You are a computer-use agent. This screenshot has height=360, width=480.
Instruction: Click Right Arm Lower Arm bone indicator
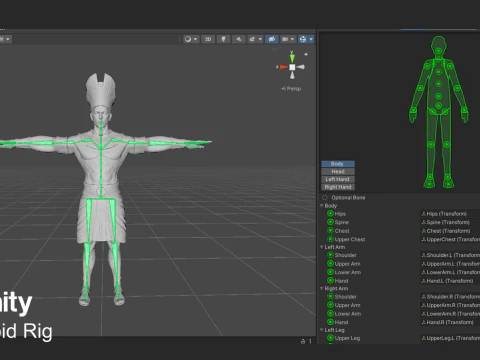coord(330,314)
